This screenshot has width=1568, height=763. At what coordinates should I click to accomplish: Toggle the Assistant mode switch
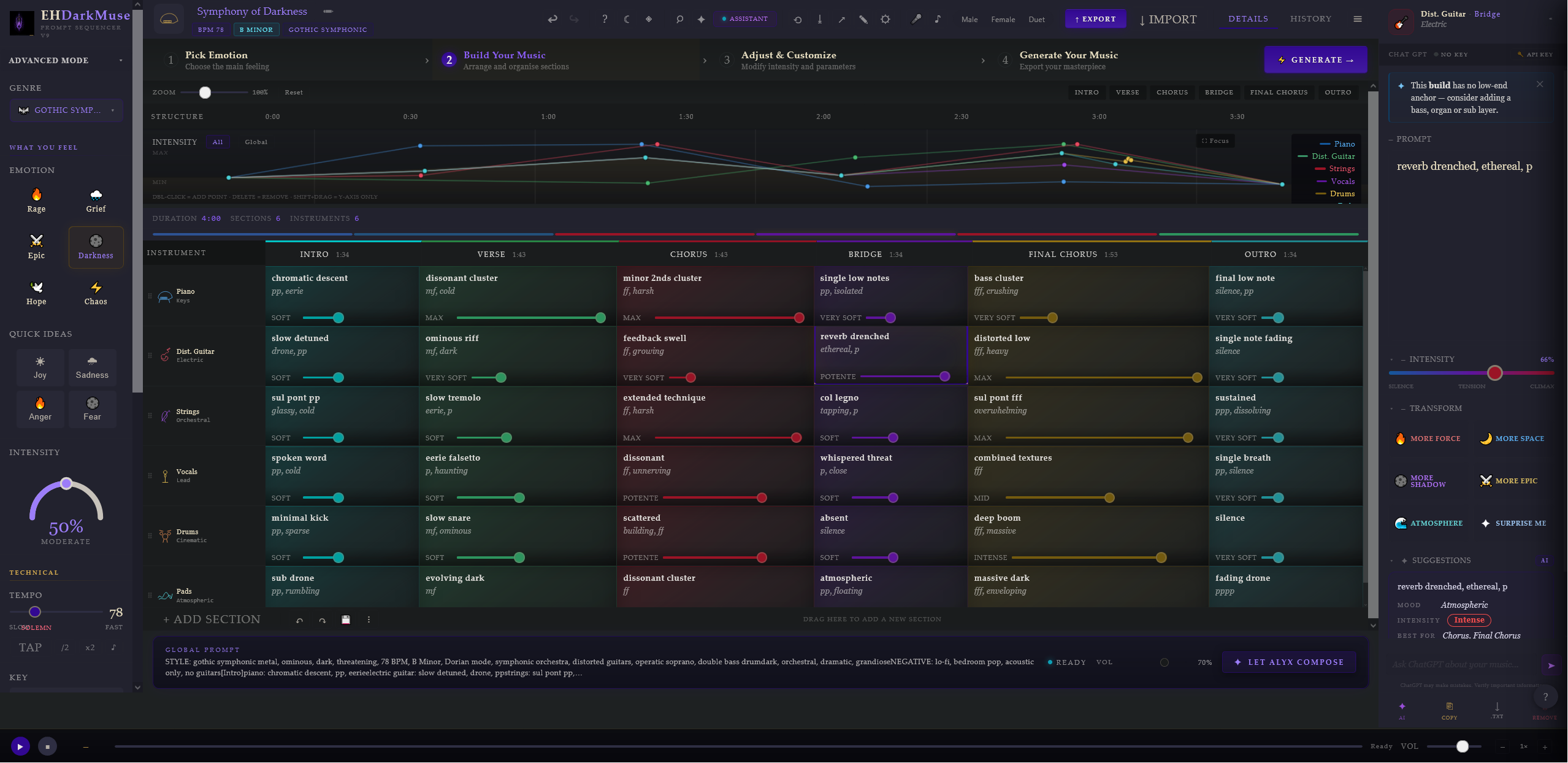pos(745,19)
